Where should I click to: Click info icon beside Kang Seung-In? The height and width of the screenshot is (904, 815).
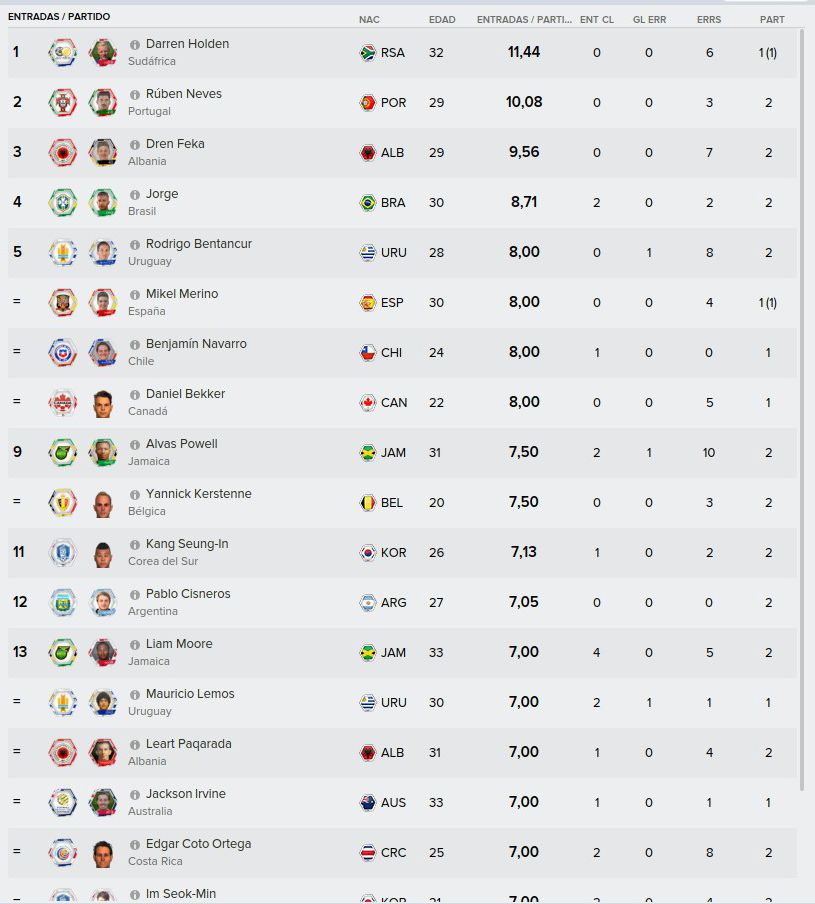pos(134,544)
